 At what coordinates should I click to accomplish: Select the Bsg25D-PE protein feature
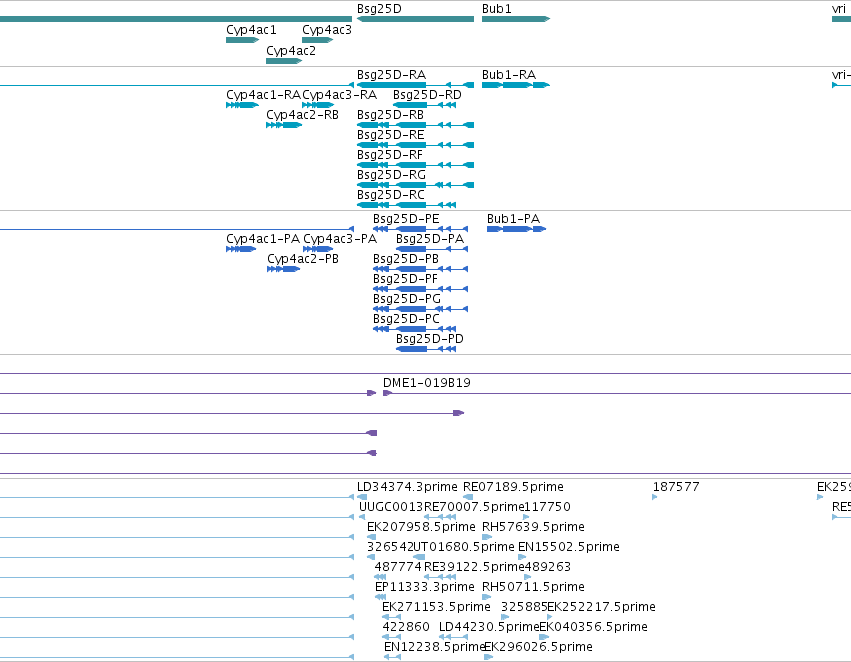(x=421, y=229)
